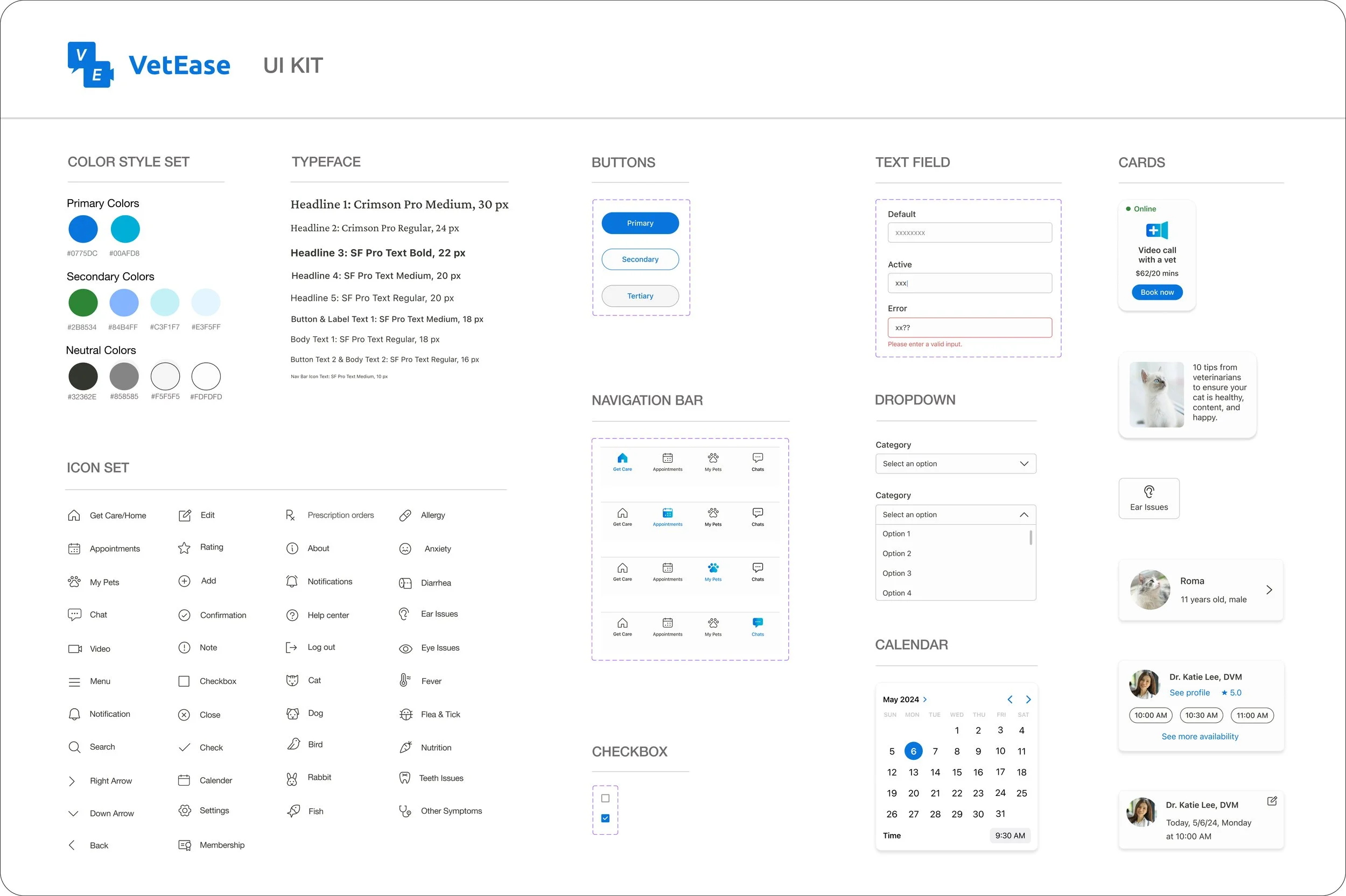Click the Checkbox square icon in icon set
Screen dimensions: 1346x896
click(184, 681)
